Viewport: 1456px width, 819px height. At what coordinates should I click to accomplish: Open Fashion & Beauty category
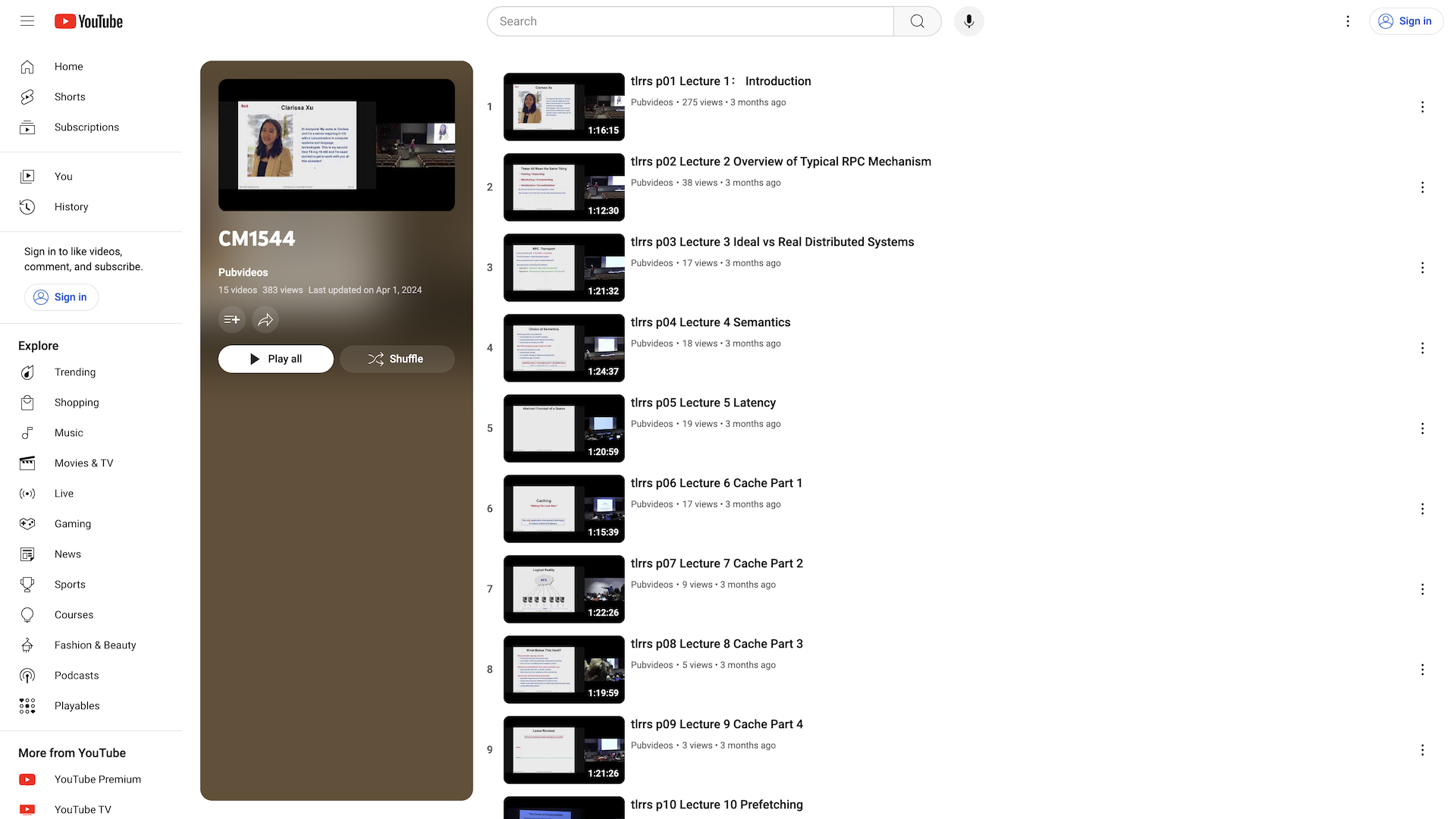tap(91, 645)
